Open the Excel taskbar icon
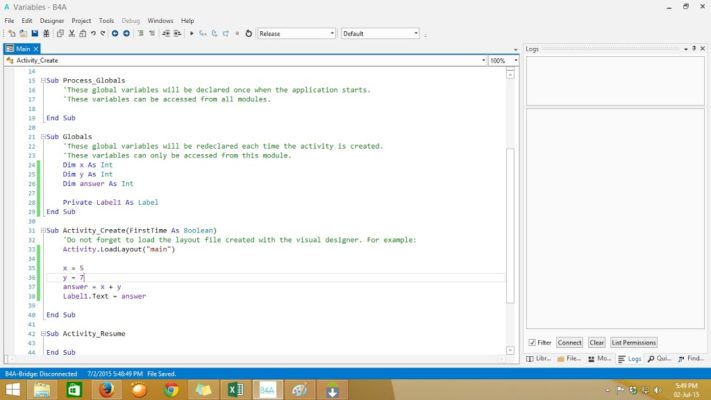 (x=235, y=390)
